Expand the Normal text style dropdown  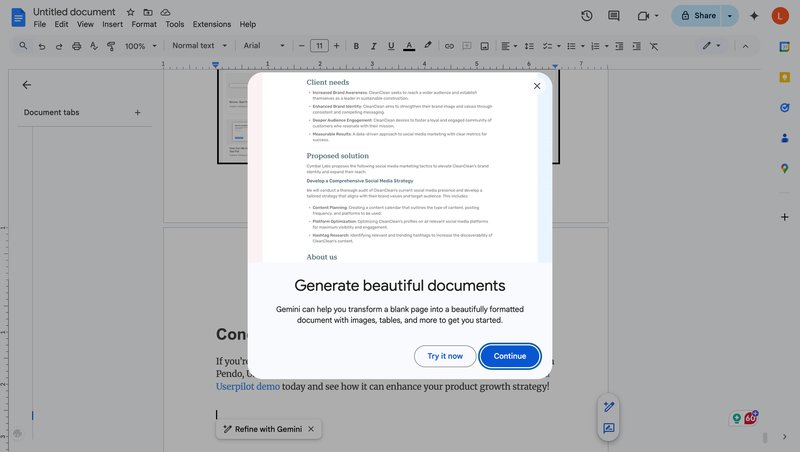tap(199, 46)
